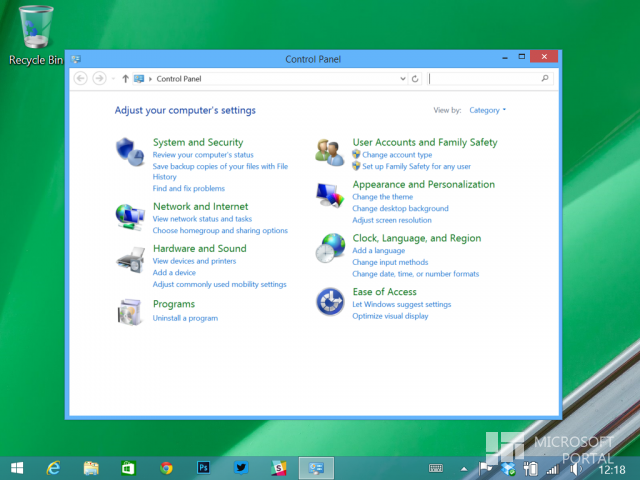
Task: Click the 12:18 taskbar clock
Action: point(611,470)
